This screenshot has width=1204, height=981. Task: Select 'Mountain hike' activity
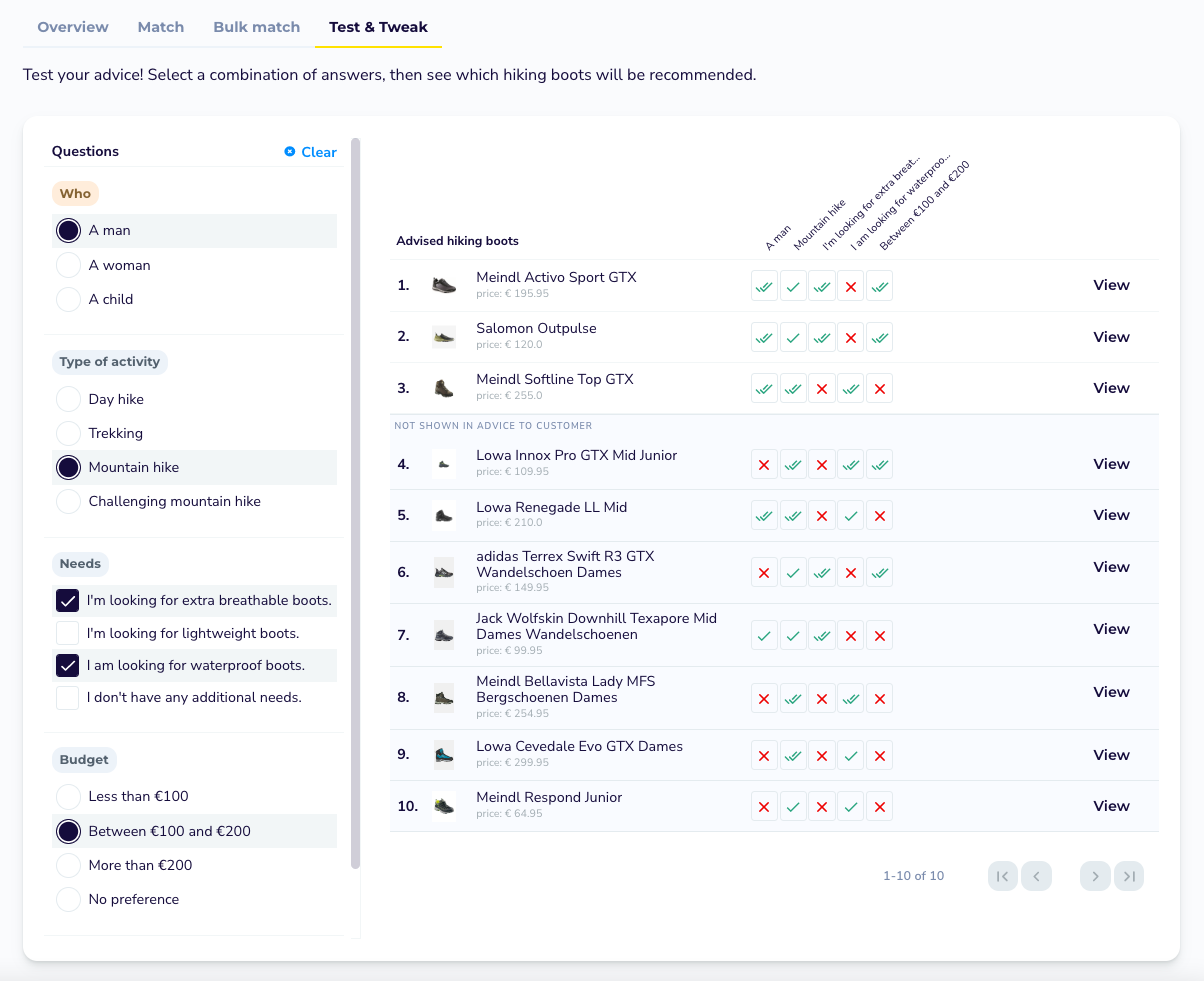(194, 467)
